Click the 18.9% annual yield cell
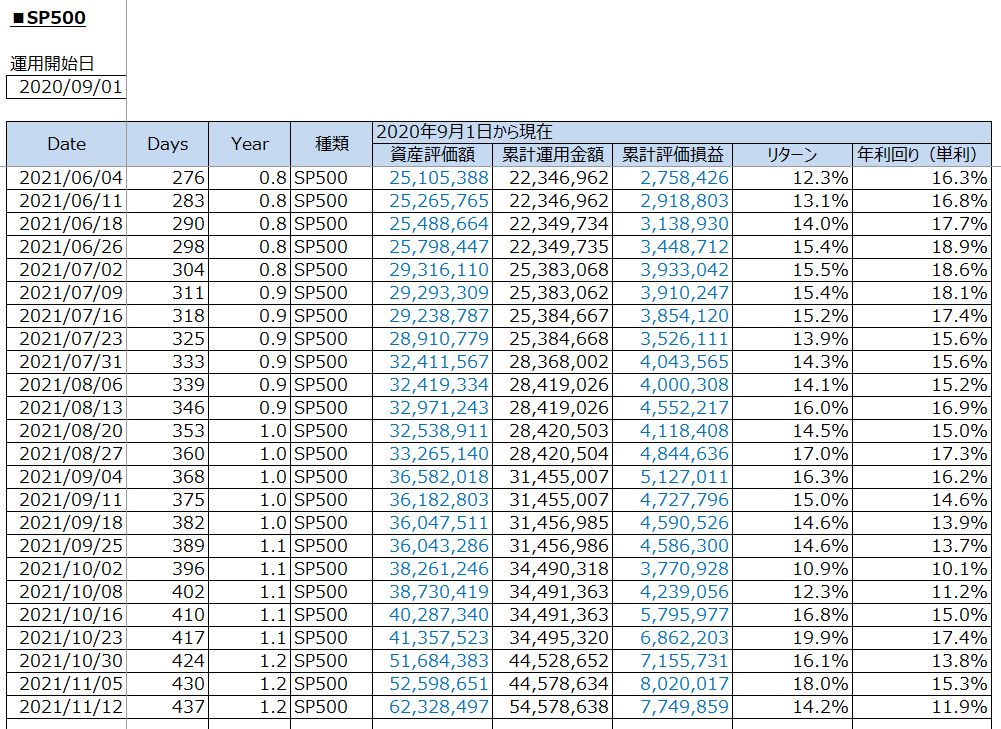 click(x=922, y=247)
